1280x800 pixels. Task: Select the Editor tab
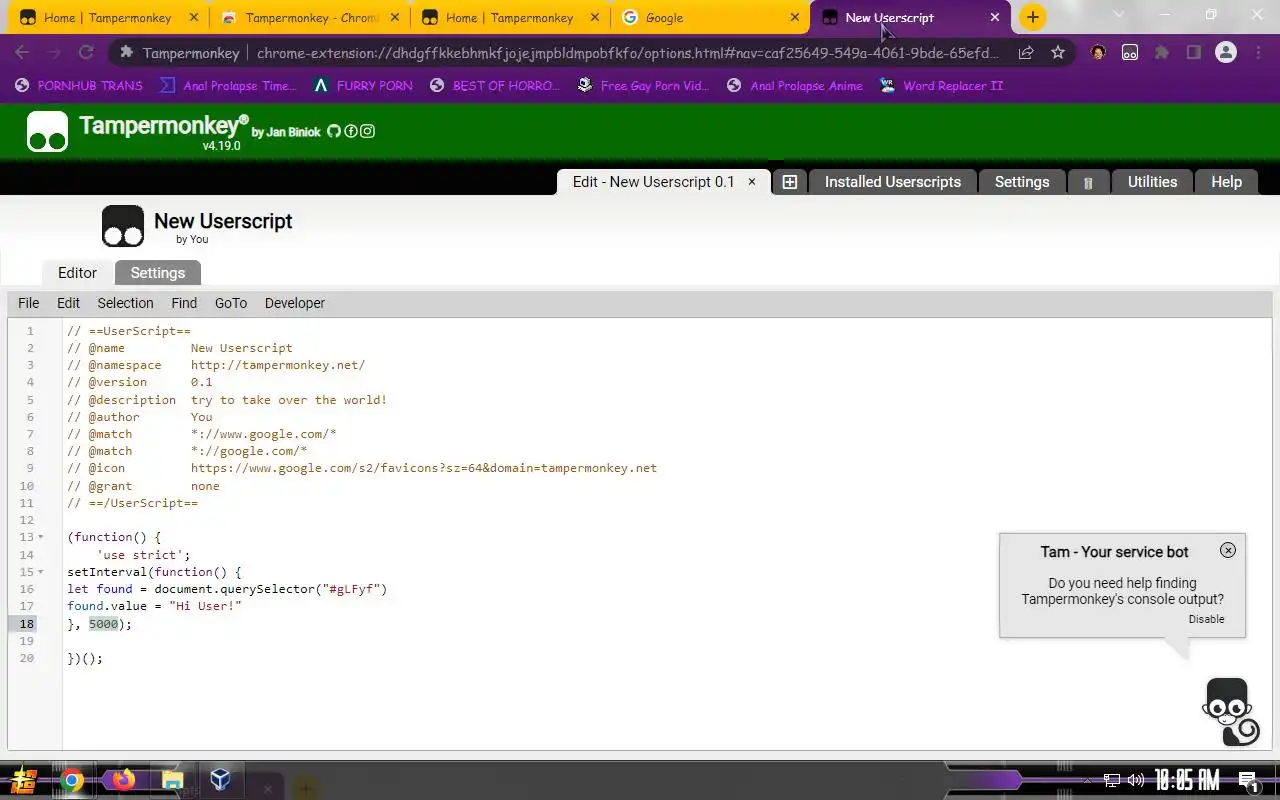click(x=77, y=273)
